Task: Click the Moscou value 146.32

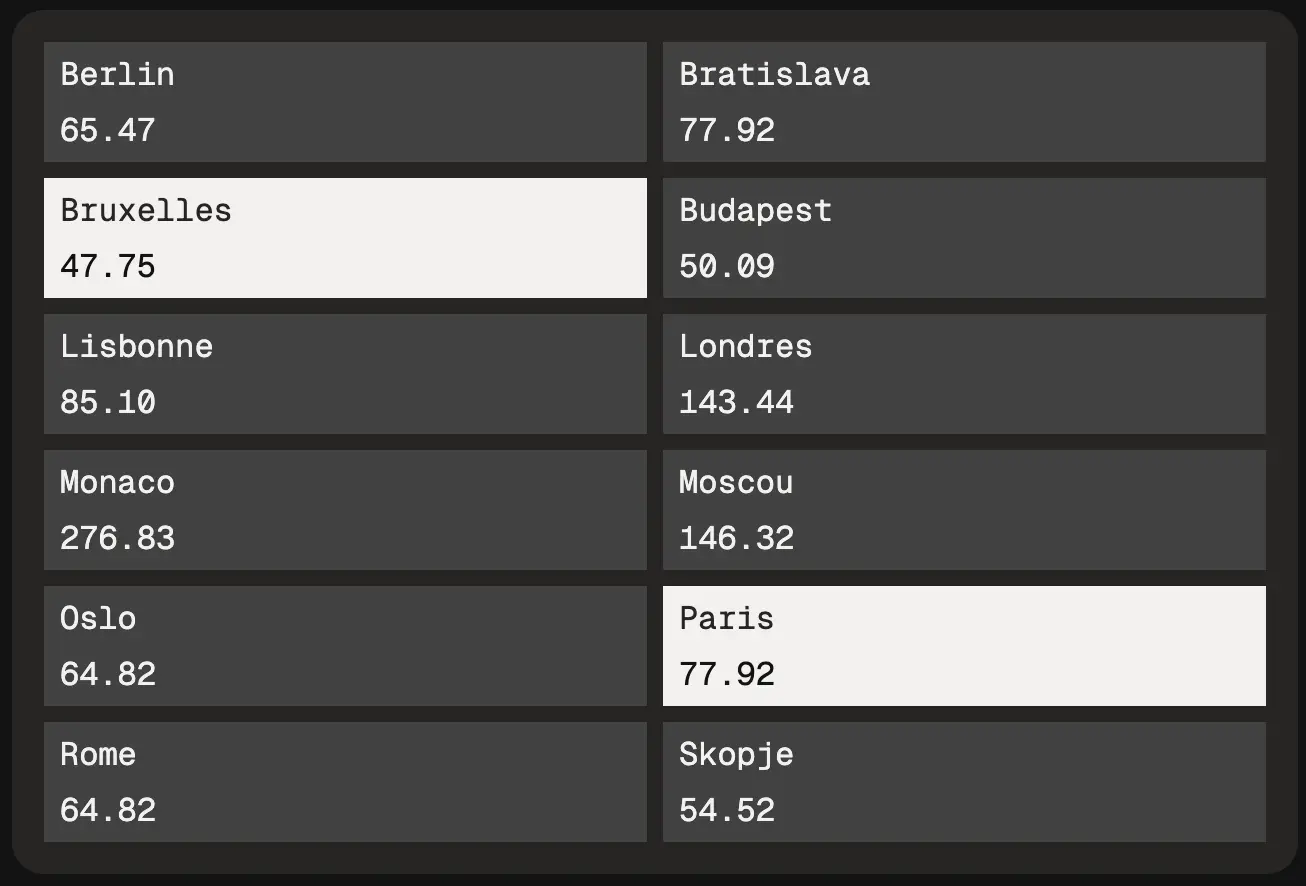Action: [736, 538]
